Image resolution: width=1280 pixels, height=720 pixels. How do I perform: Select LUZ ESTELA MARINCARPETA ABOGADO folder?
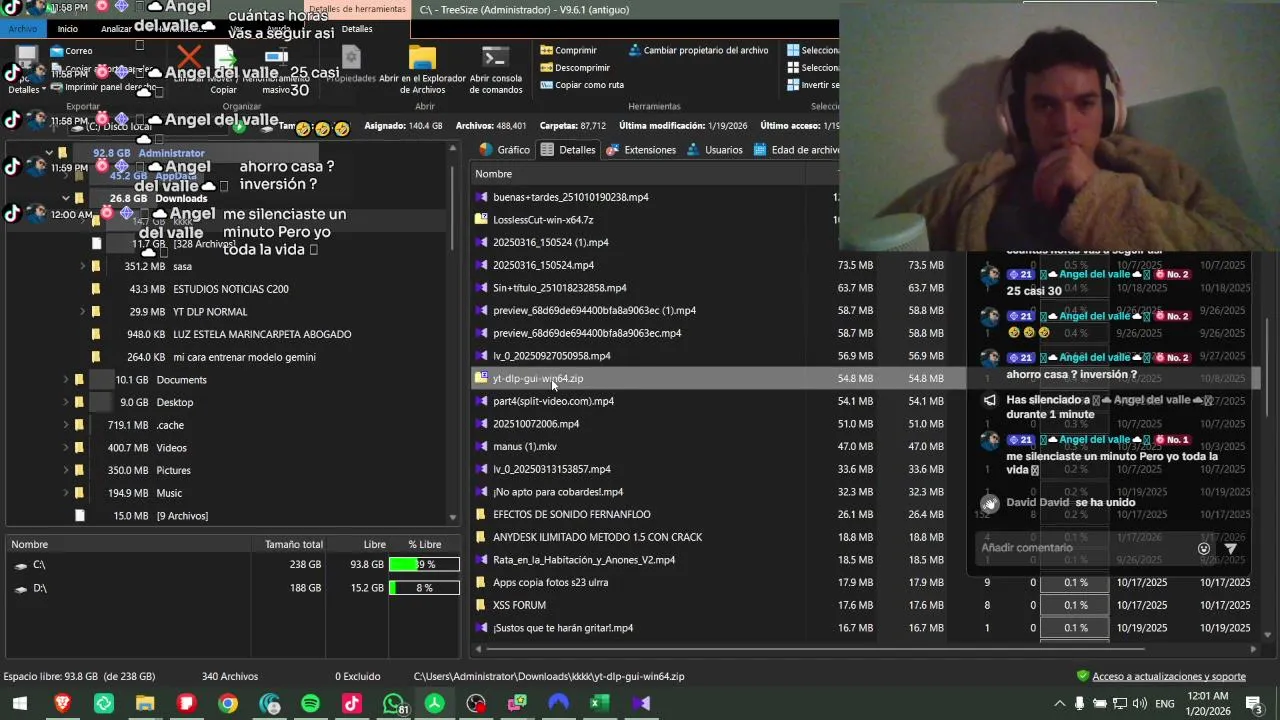coord(262,334)
